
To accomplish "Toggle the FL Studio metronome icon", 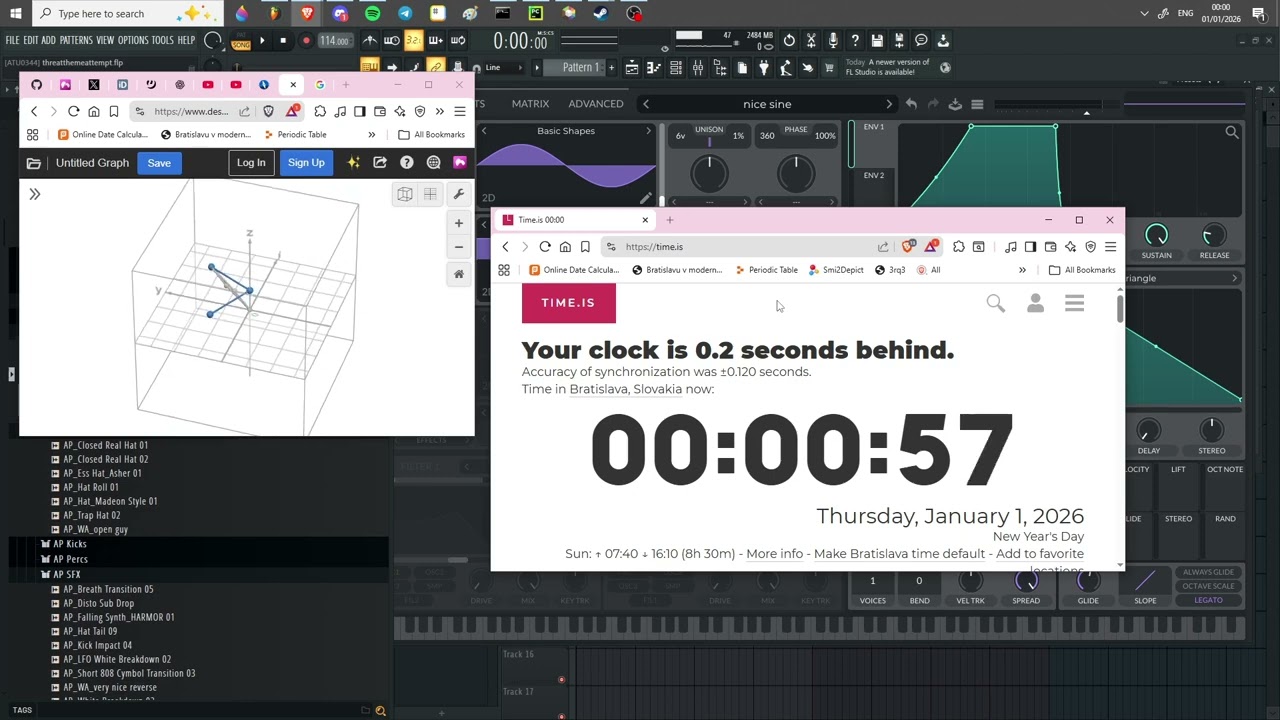I will point(370,41).
